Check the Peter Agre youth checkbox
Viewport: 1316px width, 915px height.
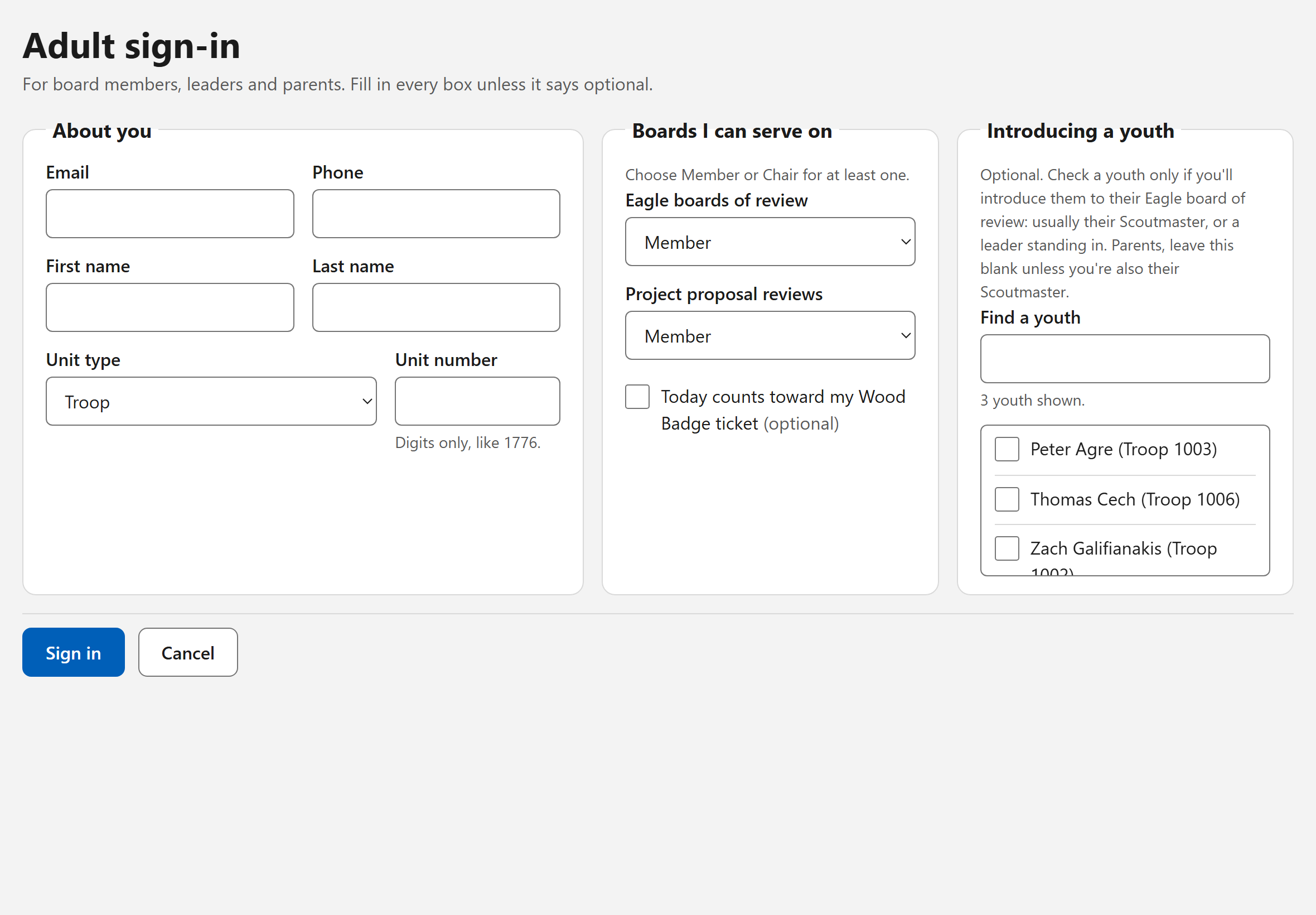tap(1007, 450)
